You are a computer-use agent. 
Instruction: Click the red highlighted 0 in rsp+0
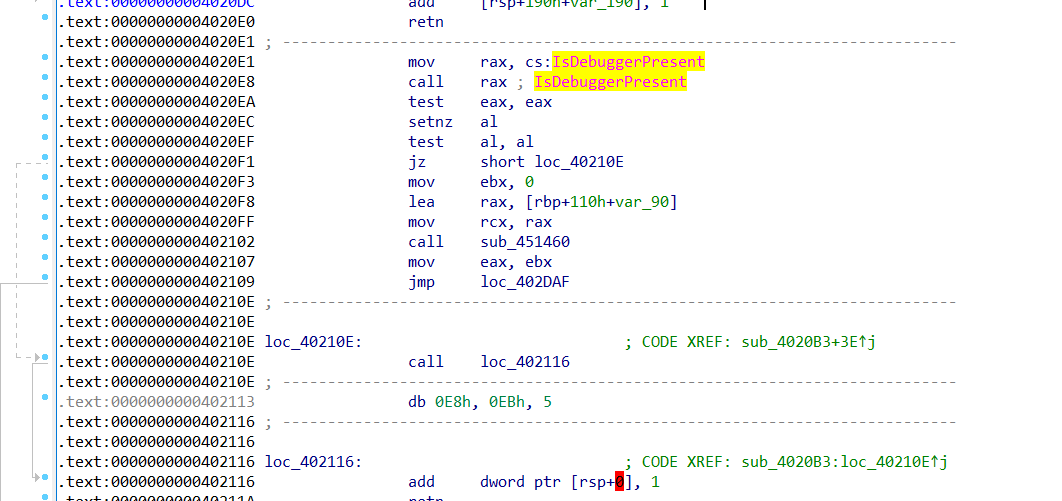(x=620, y=482)
